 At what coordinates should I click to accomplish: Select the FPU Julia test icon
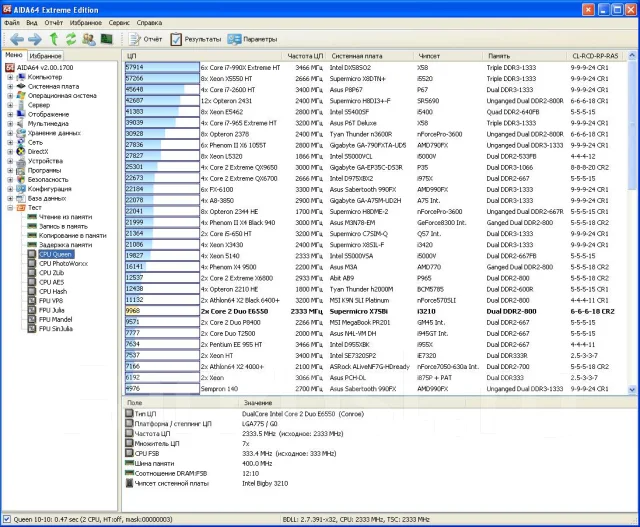coord(32,310)
